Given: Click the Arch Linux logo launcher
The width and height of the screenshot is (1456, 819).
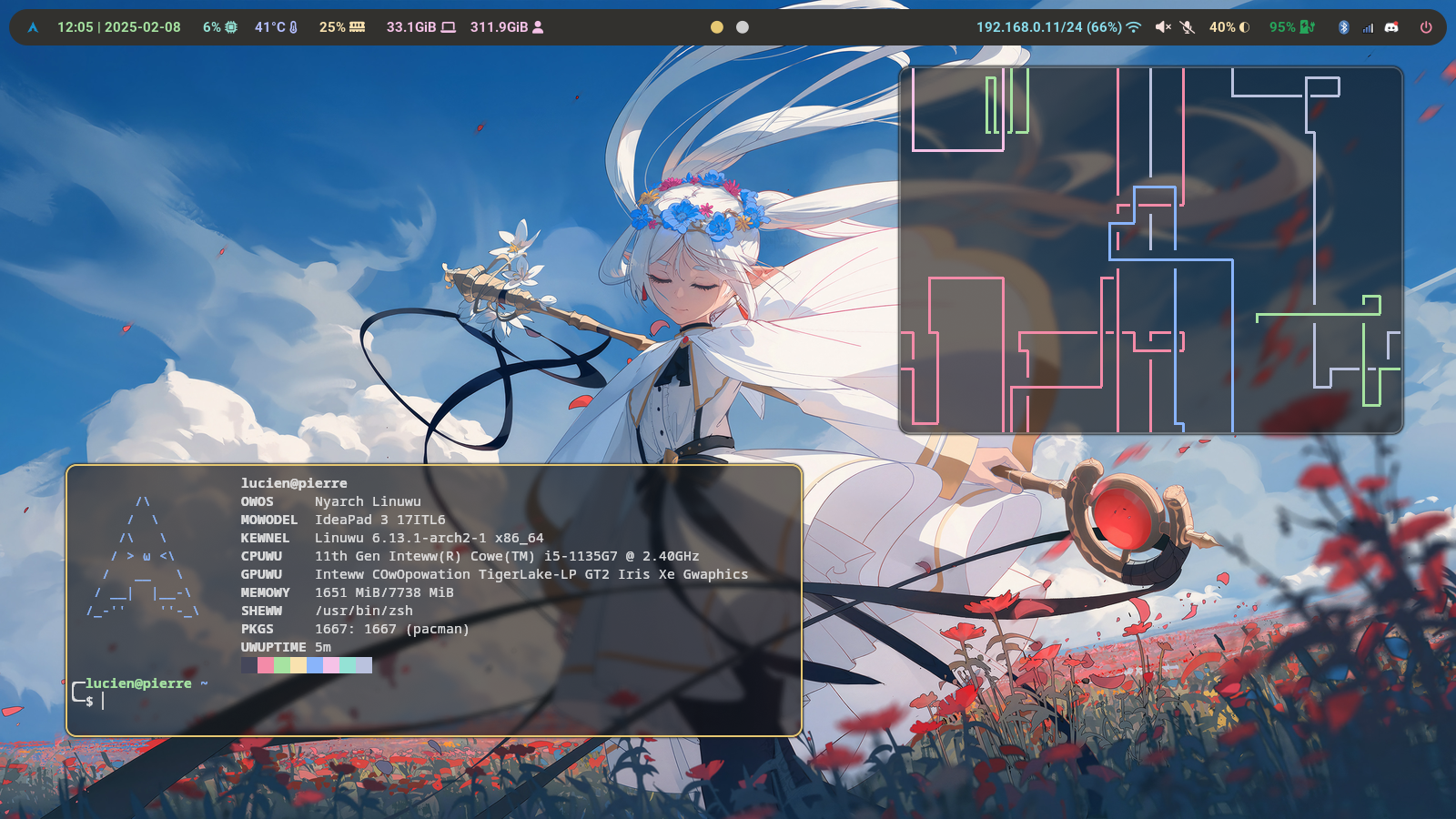Looking at the screenshot, I should click(x=33, y=27).
